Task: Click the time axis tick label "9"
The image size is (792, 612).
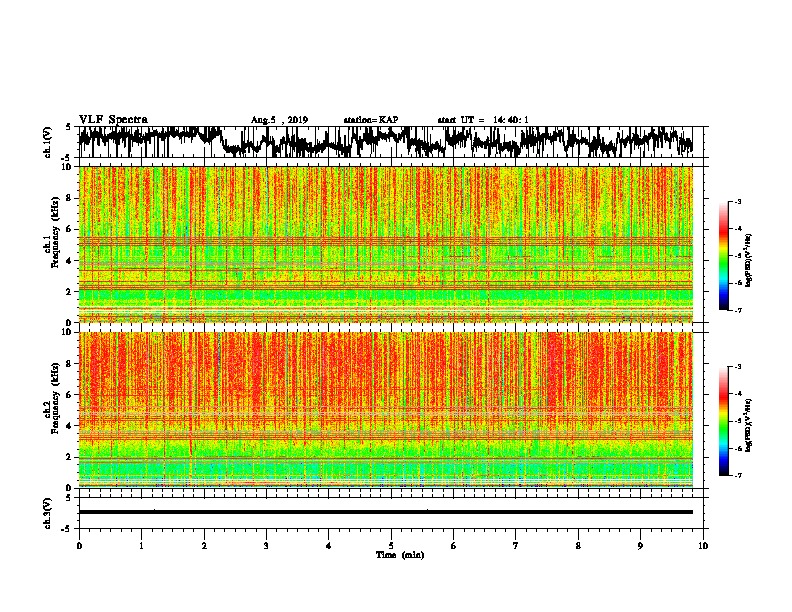Action: coord(640,546)
